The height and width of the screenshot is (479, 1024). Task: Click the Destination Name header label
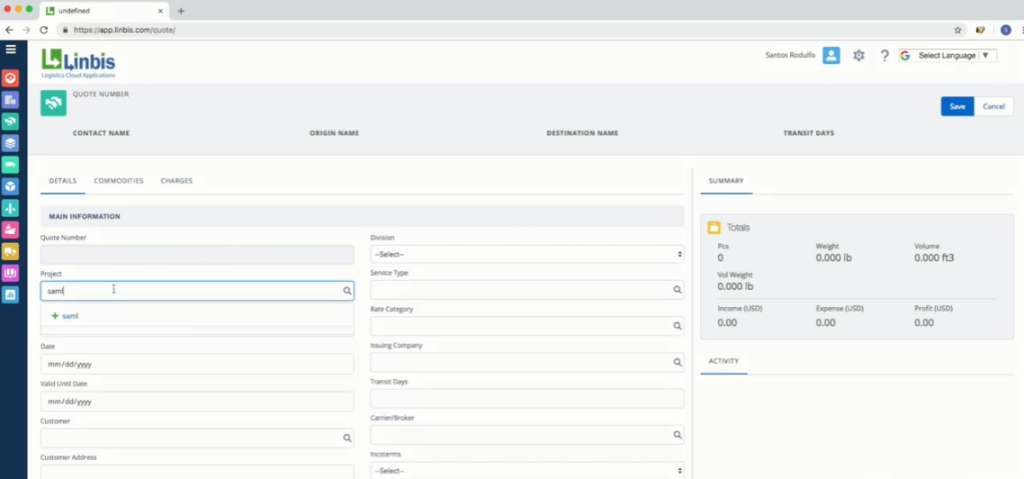[x=583, y=133]
